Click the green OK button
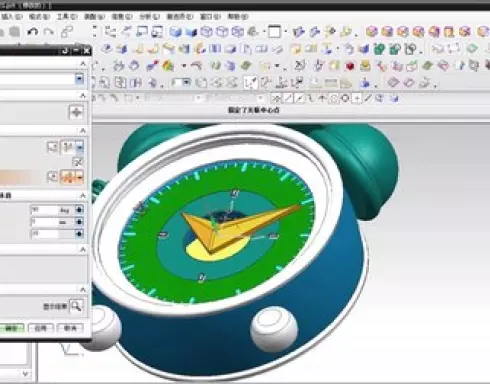490x384 pixels. (11, 328)
